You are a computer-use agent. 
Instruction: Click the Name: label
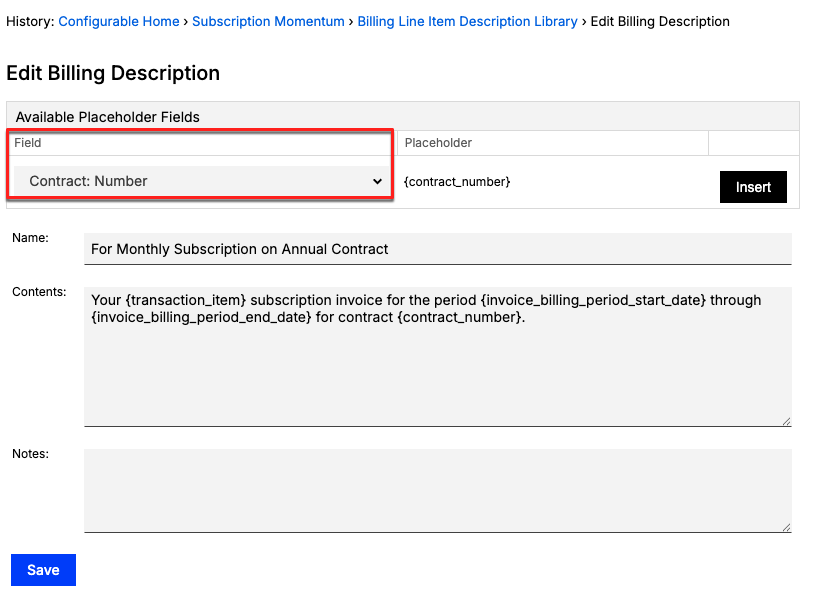click(30, 238)
